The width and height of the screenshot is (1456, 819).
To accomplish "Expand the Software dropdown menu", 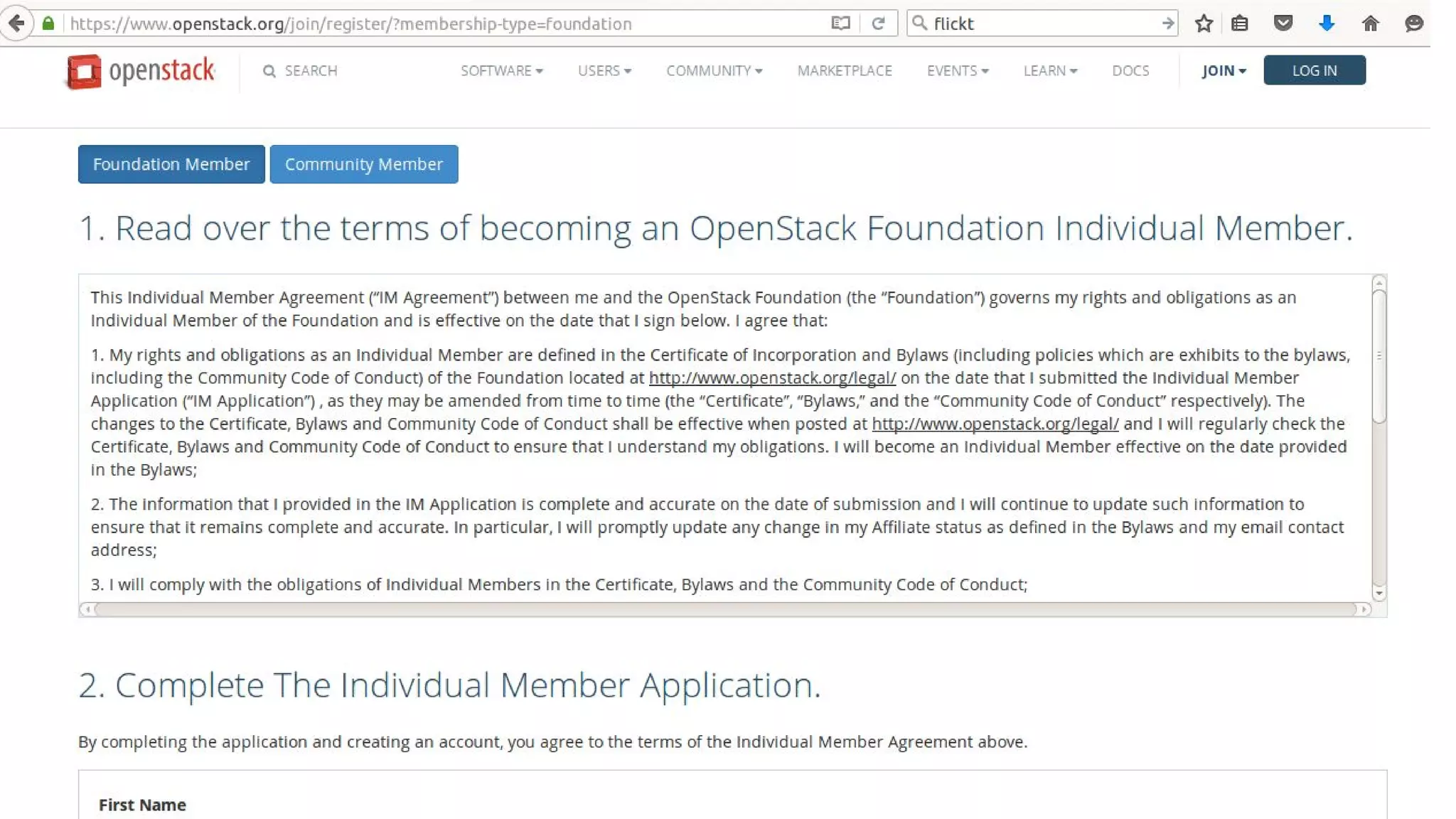I will (x=501, y=71).
